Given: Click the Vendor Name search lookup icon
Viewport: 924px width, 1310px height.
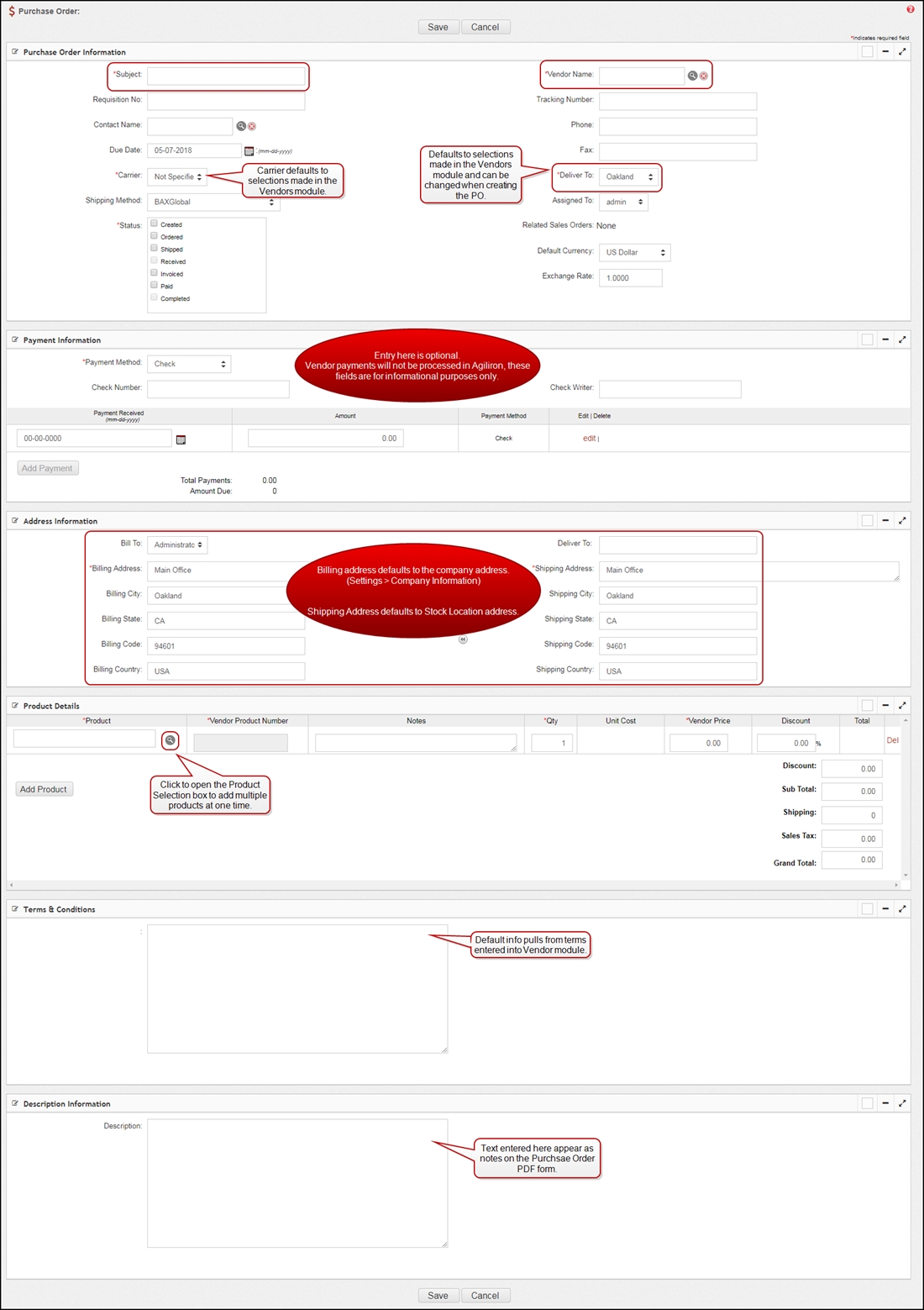Looking at the screenshot, I should [692, 76].
